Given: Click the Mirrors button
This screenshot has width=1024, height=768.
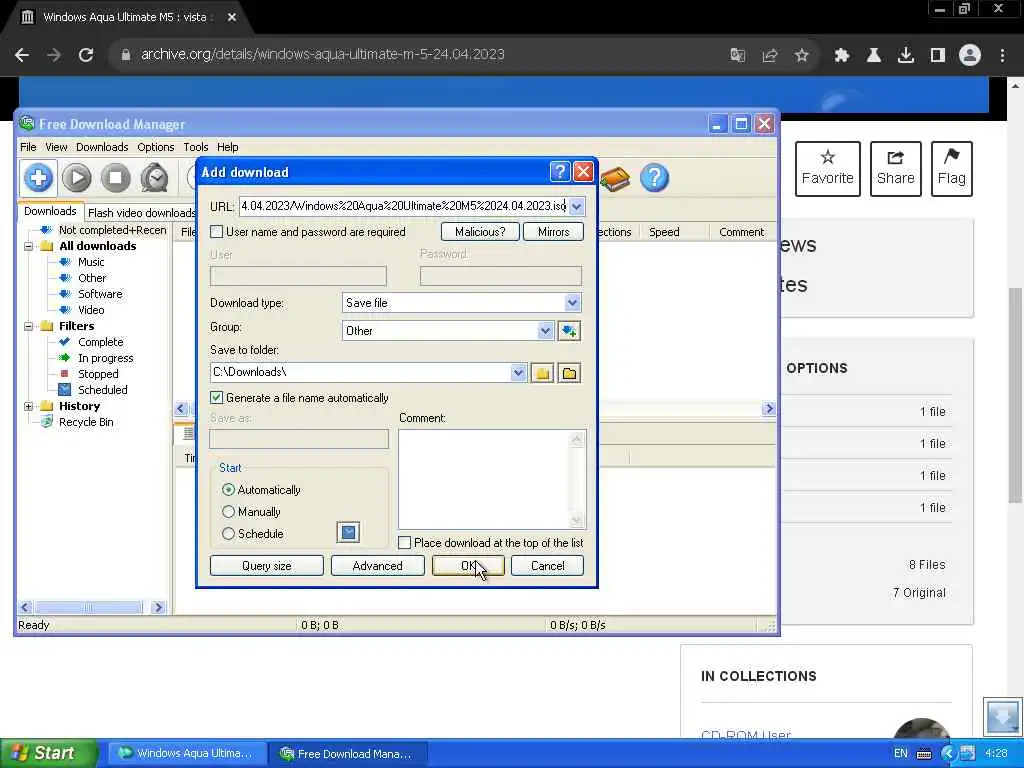Looking at the screenshot, I should 553,232.
